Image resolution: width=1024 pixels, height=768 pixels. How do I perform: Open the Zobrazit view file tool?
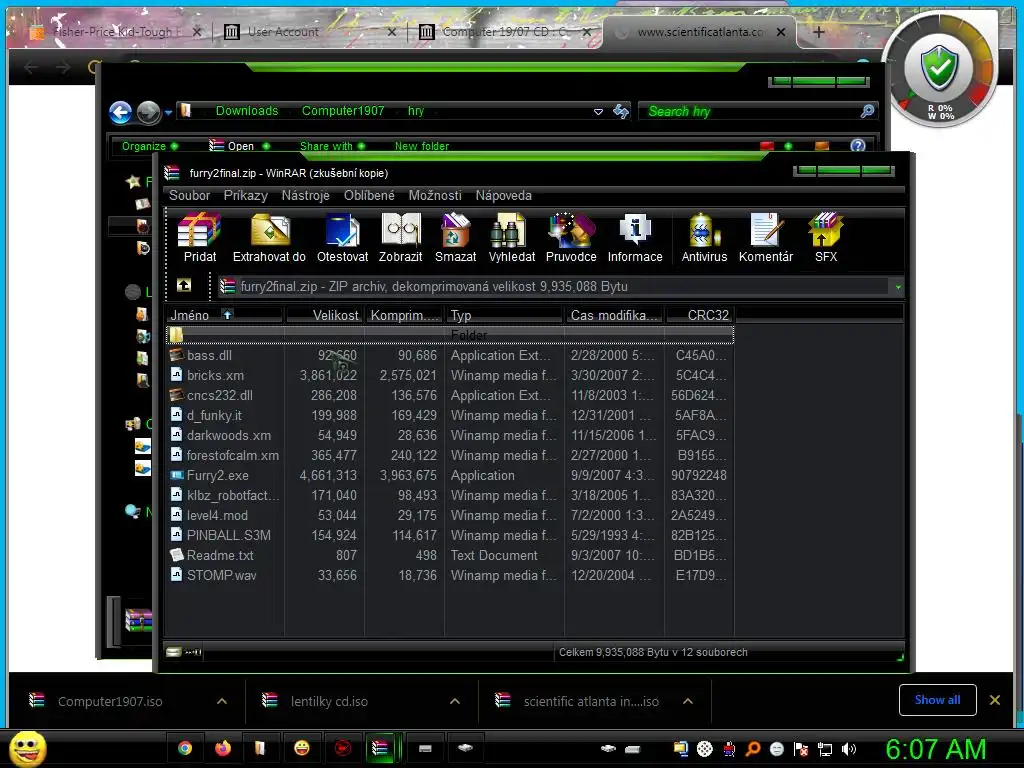(400, 238)
